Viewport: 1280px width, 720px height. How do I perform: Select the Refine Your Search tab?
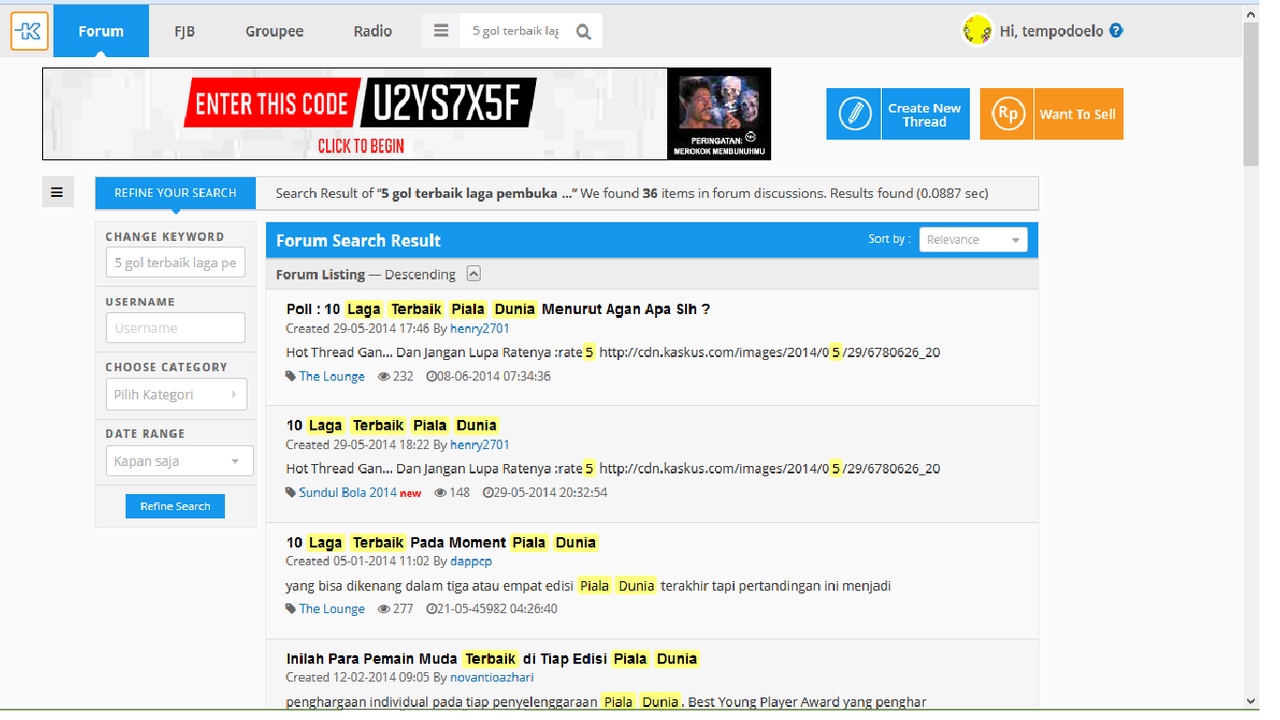point(175,193)
